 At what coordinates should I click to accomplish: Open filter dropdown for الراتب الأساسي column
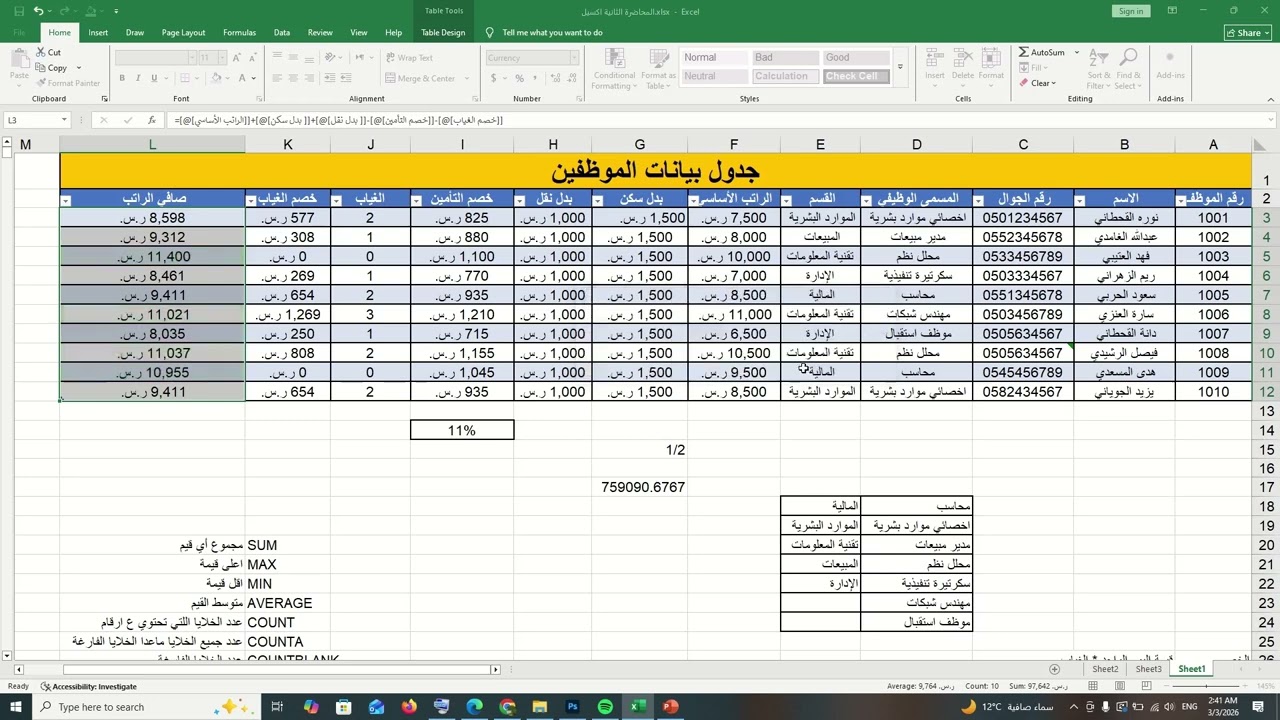click(x=695, y=200)
